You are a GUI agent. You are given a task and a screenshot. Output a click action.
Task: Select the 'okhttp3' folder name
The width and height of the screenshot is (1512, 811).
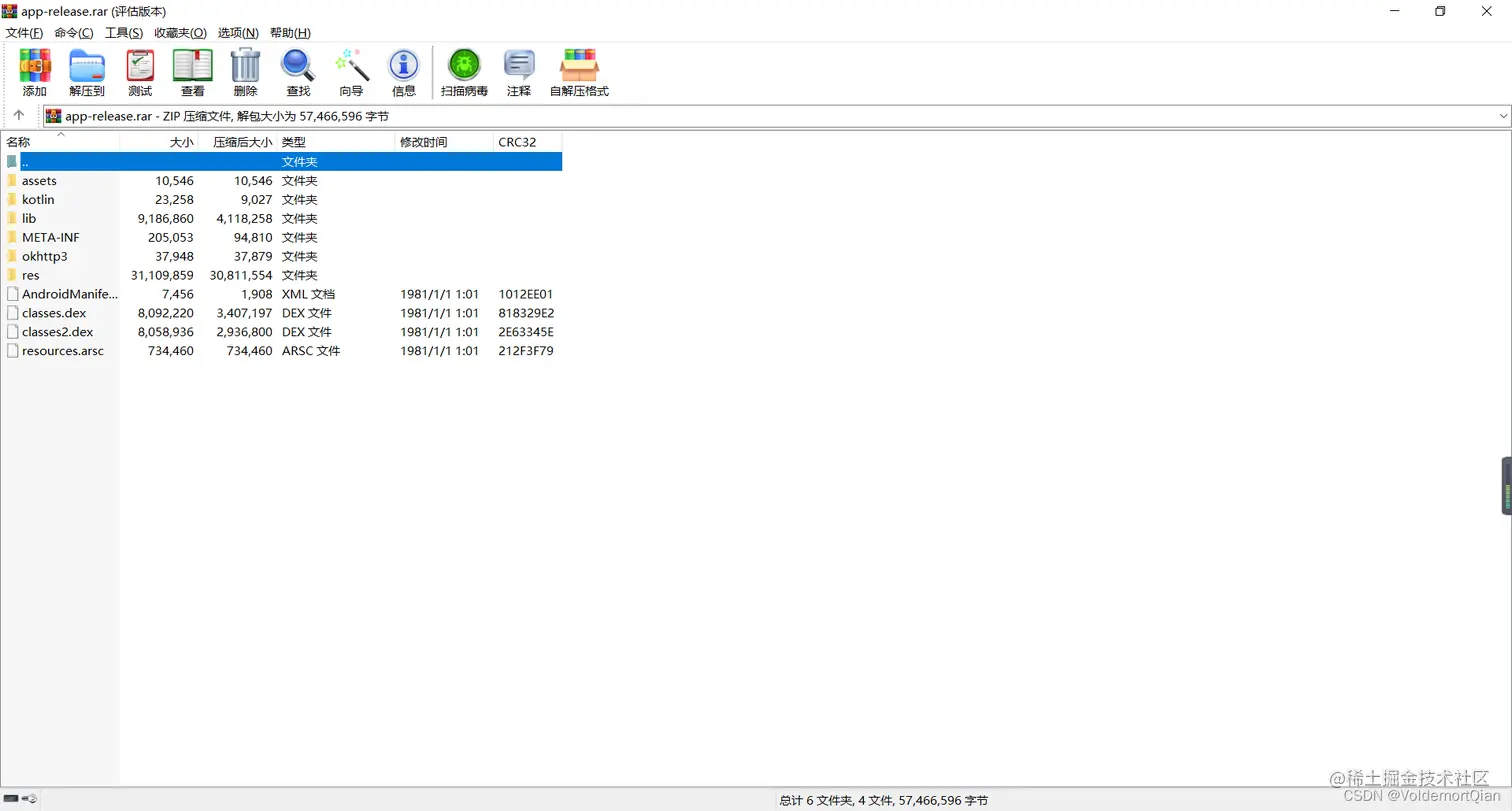click(x=45, y=257)
